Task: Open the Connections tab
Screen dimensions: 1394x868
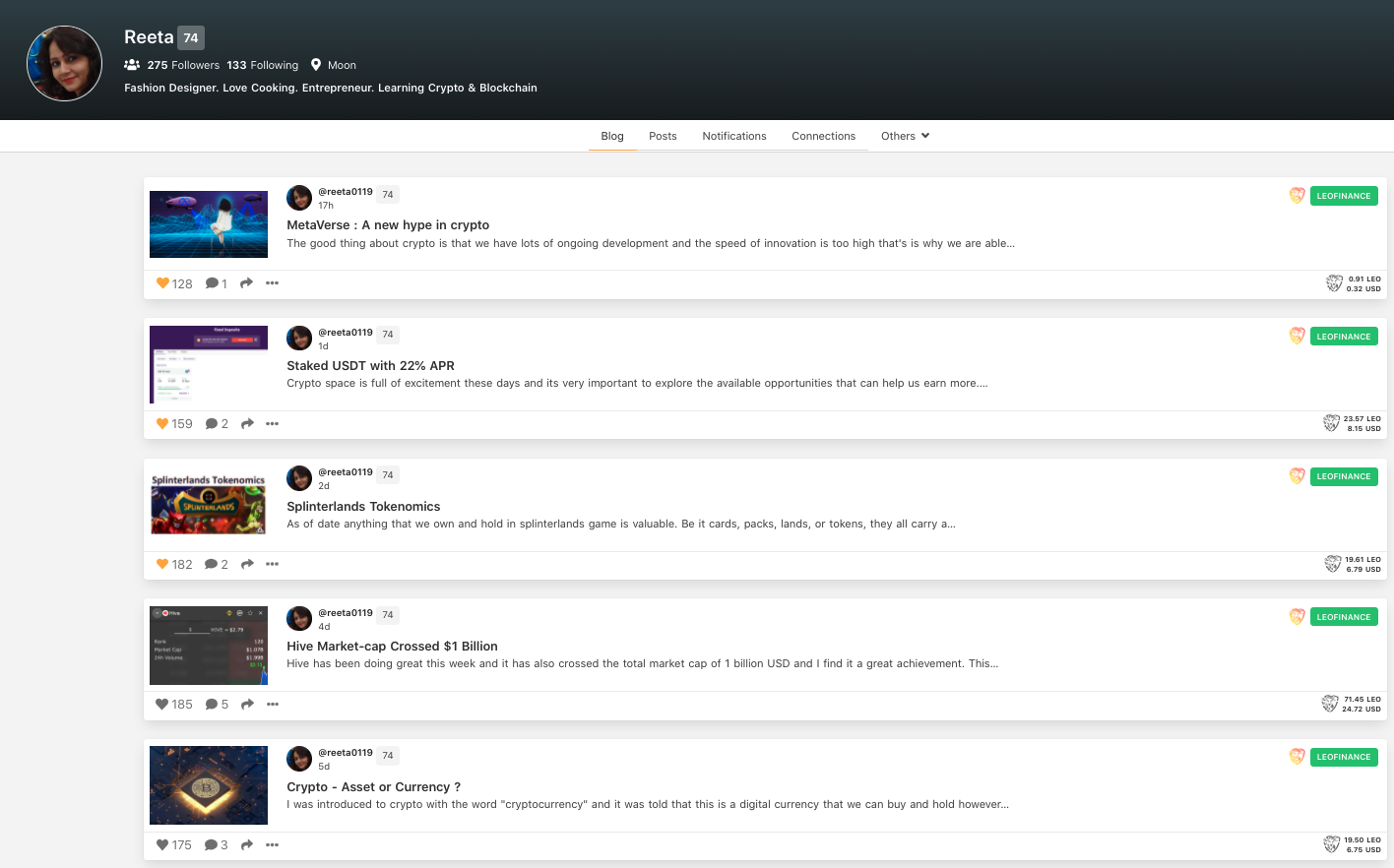Action: click(824, 136)
